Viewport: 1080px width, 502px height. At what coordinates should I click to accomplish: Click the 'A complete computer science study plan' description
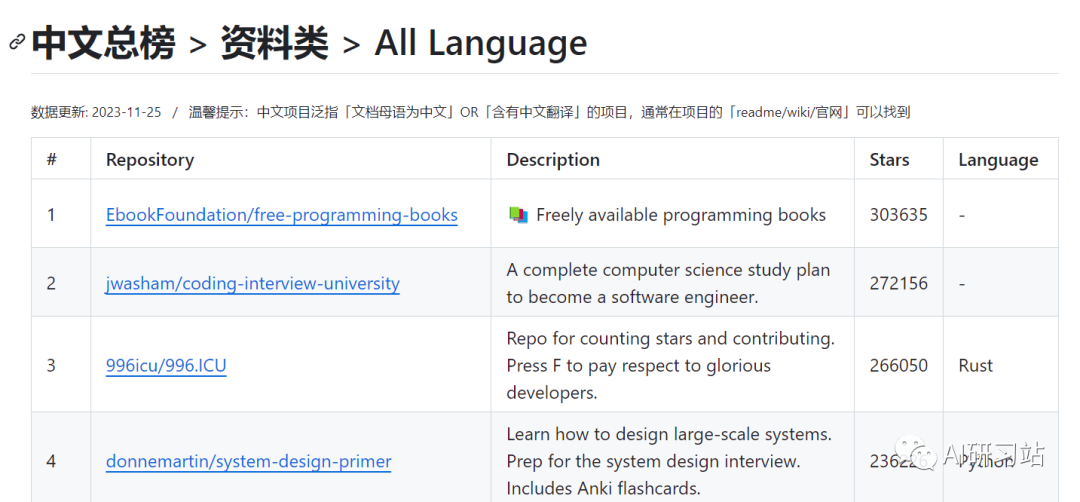click(x=668, y=283)
